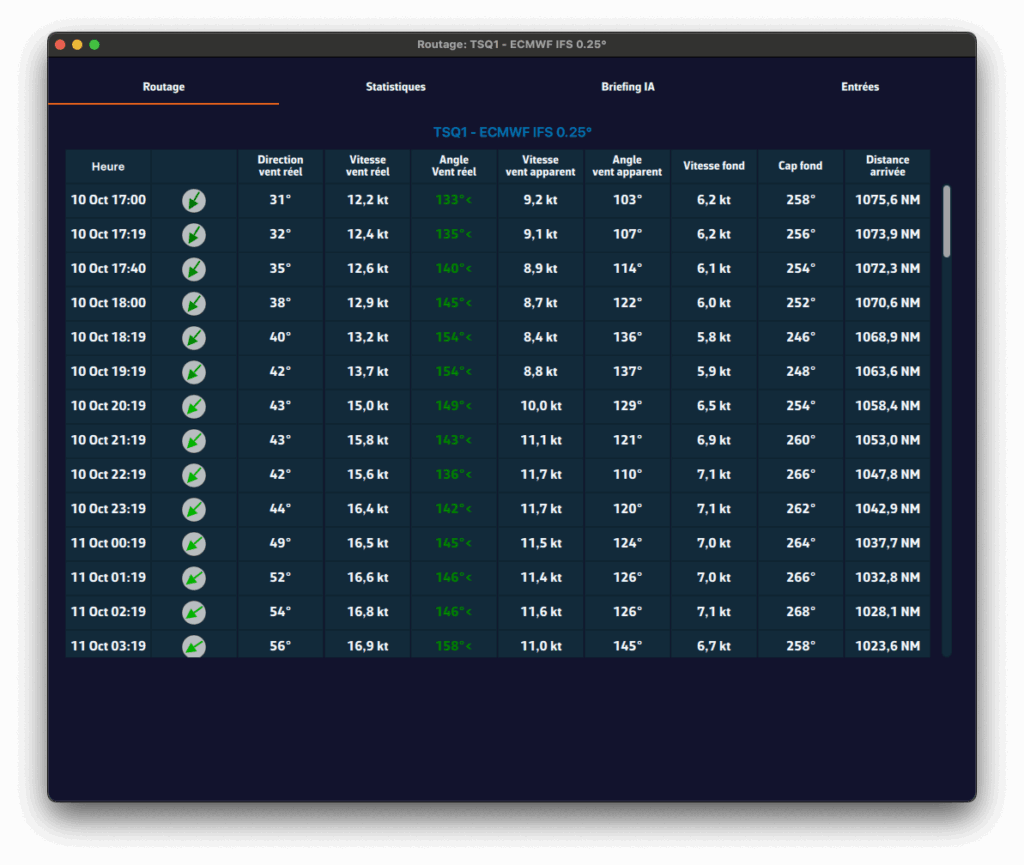This screenshot has width=1024, height=865.
Task: Select the 133° true wind angle cell
Action: point(454,200)
